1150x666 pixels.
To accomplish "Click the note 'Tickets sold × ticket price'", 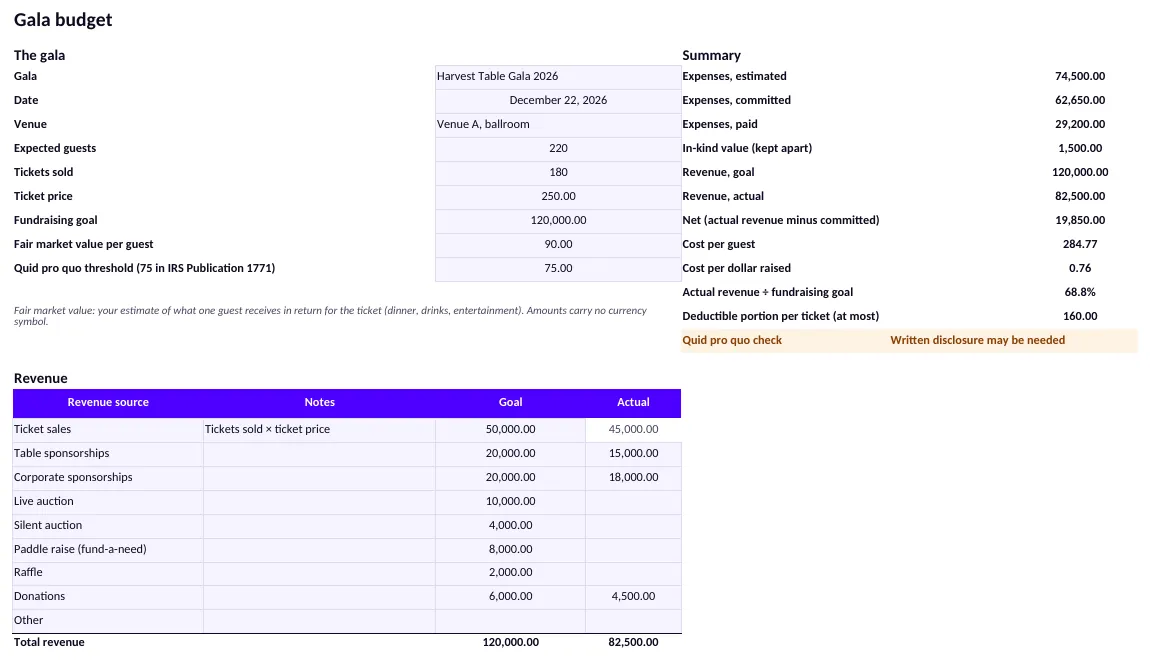I will tap(267, 429).
